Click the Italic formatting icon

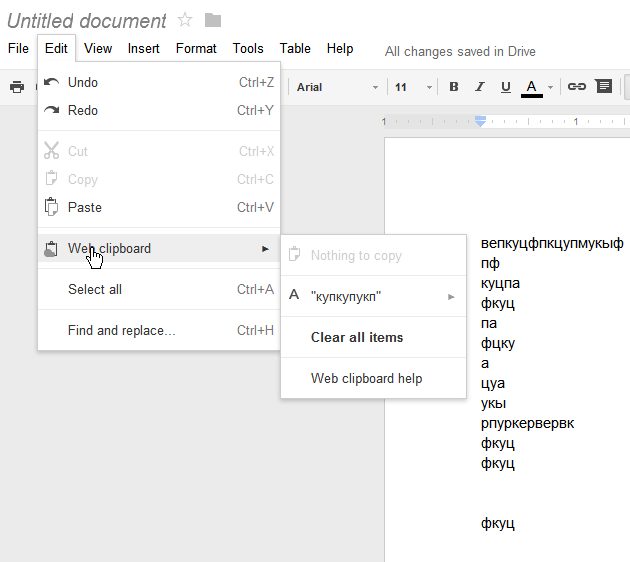coord(480,87)
